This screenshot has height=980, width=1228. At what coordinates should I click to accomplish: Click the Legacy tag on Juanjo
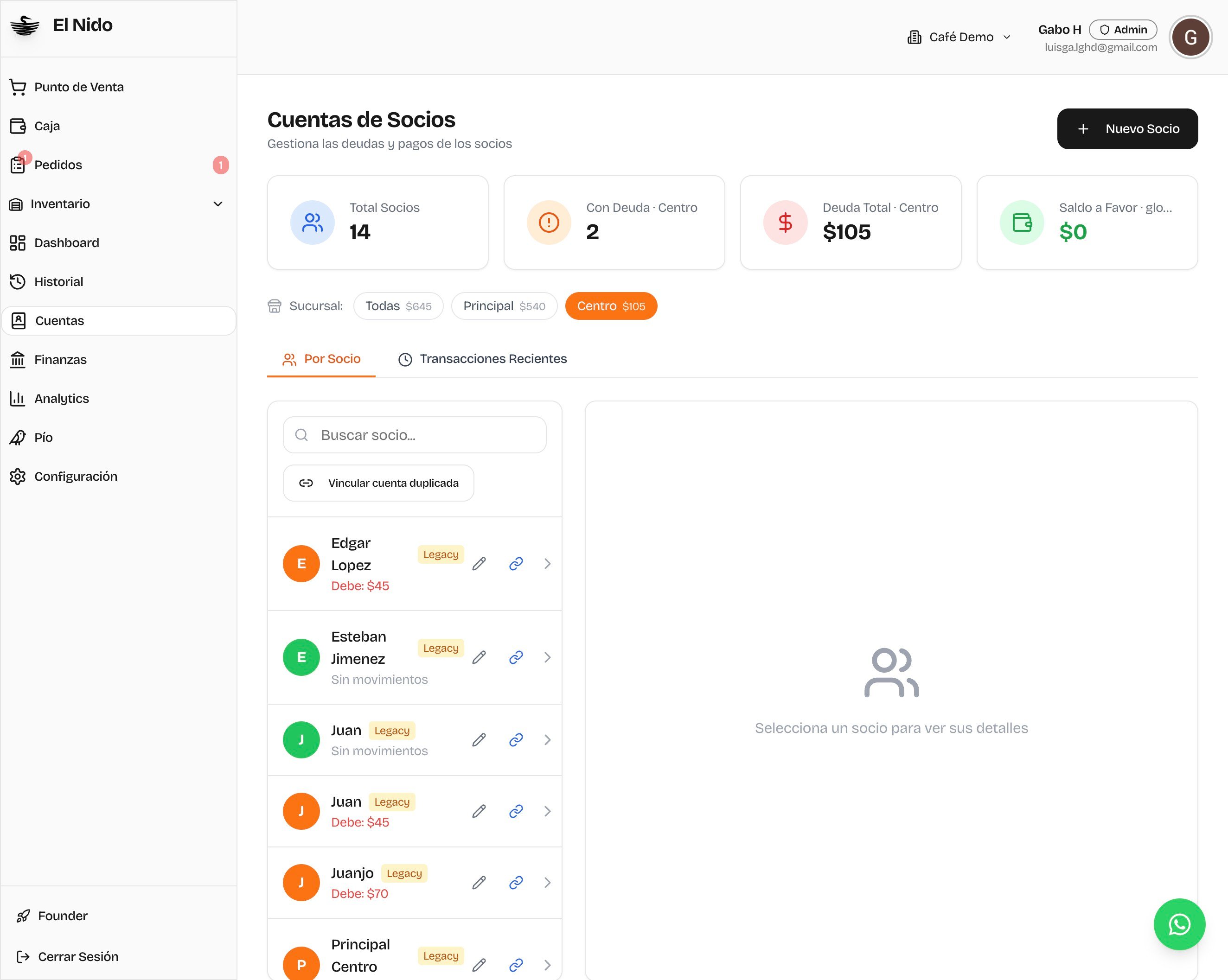pos(404,873)
